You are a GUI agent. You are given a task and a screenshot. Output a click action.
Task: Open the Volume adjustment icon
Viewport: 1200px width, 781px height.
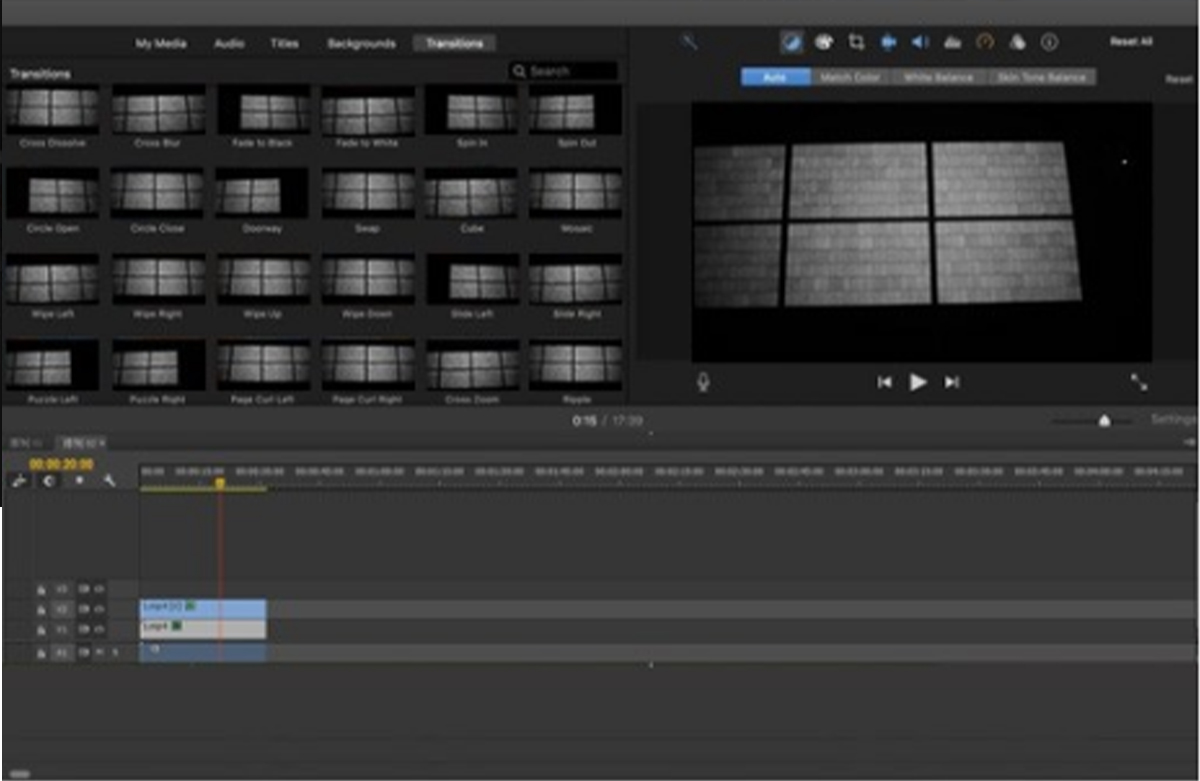[x=920, y=42]
